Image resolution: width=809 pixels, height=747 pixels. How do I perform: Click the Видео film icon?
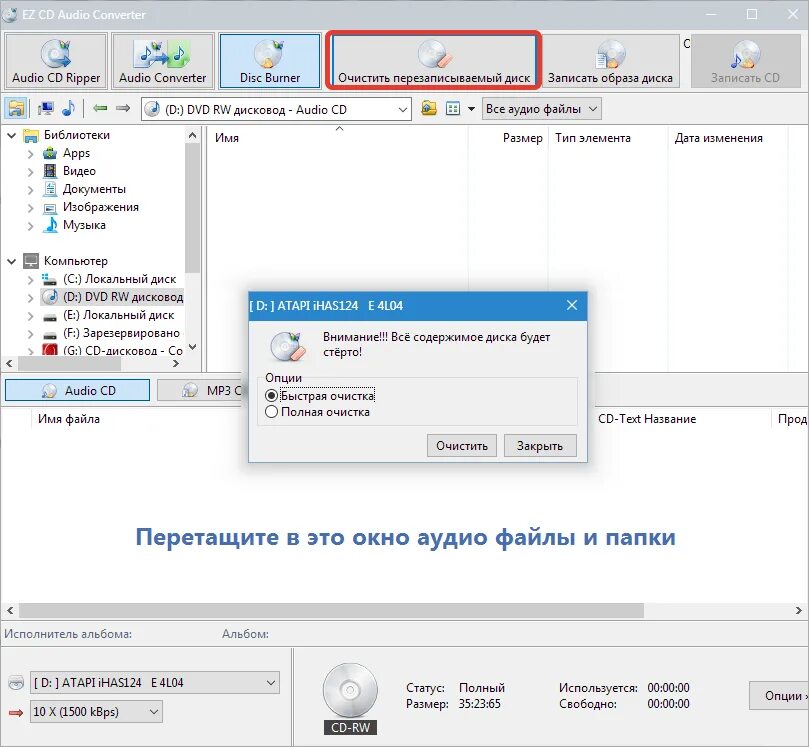point(50,171)
